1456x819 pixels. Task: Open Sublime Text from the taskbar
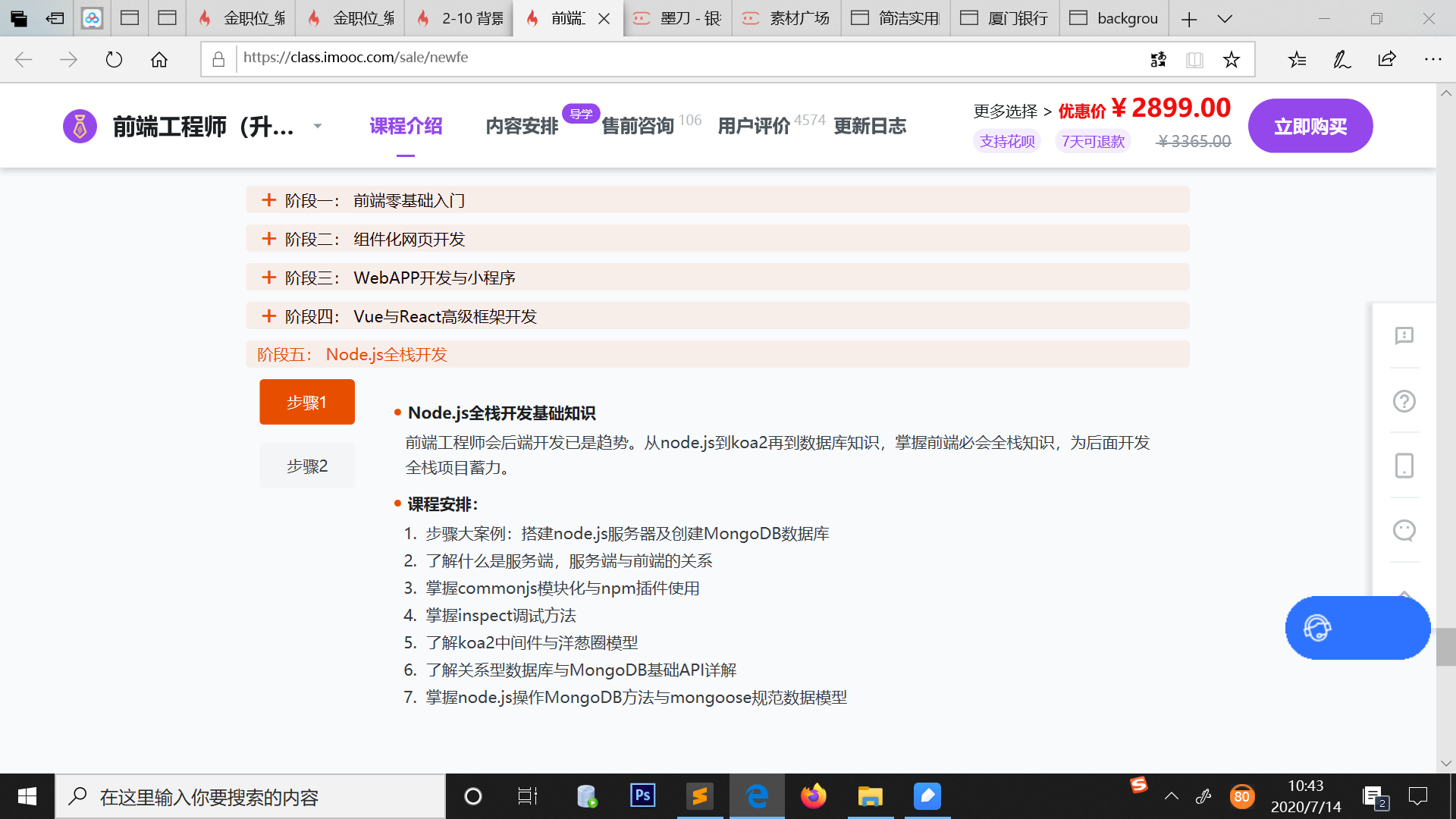[699, 796]
